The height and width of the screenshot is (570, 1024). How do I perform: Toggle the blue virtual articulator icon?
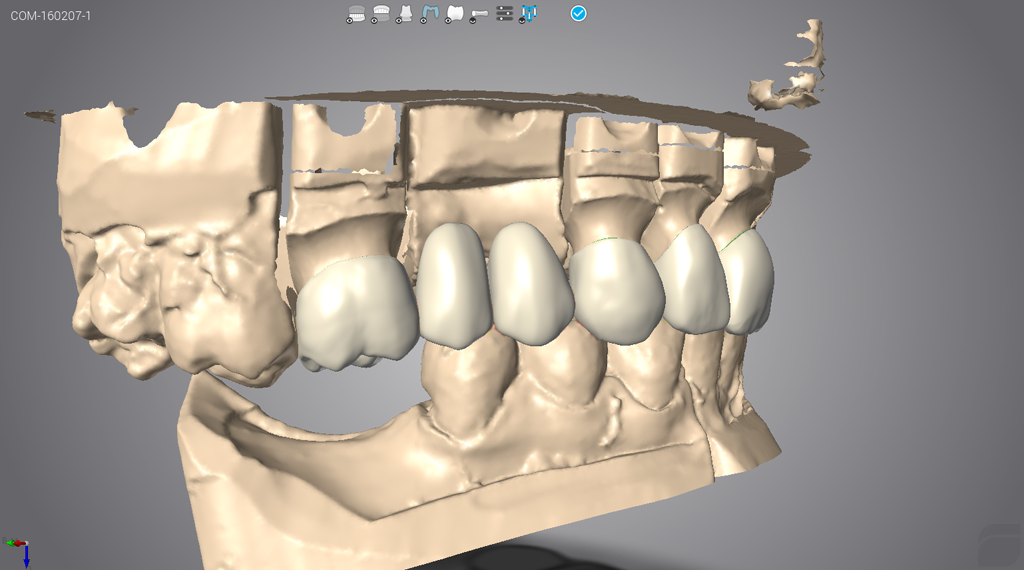pyautogui.click(x=528, y=14)
